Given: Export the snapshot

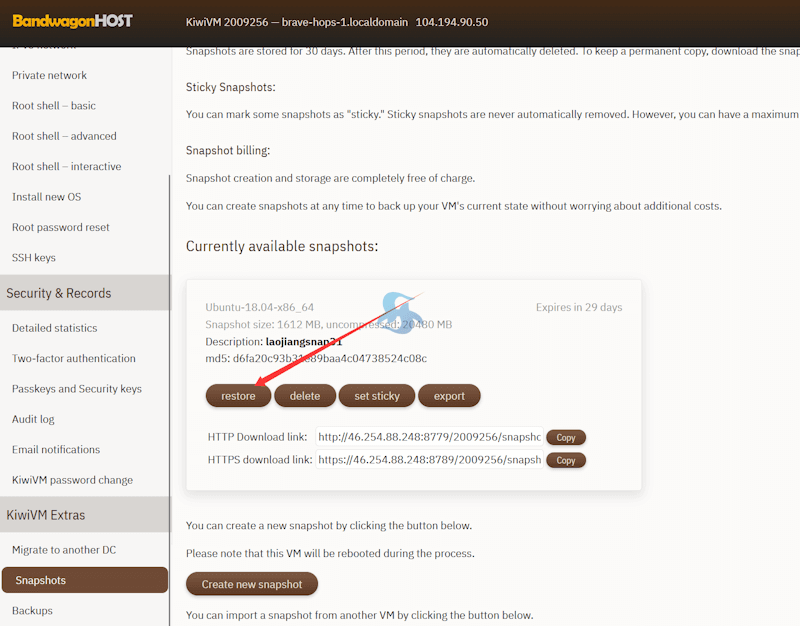Looking at the screenshot, I should pos(449,396).
